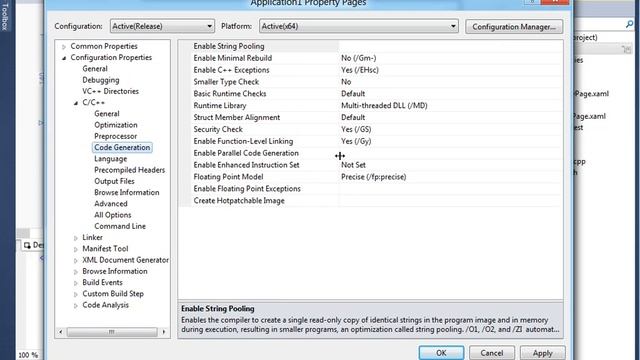Viewport: 640px width, 360px height.
Task: Select the Runtime Library property
Action: (220, 105)
